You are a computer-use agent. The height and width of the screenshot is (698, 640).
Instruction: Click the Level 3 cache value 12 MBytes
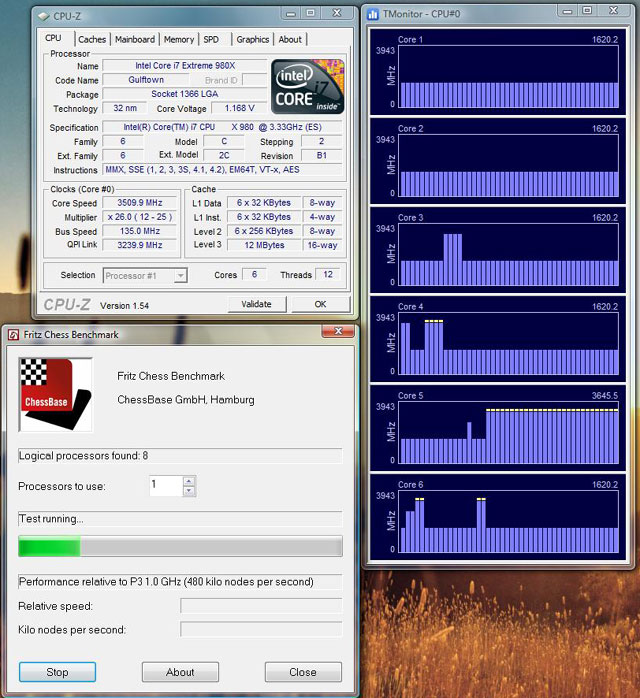(x=264, y=245)
